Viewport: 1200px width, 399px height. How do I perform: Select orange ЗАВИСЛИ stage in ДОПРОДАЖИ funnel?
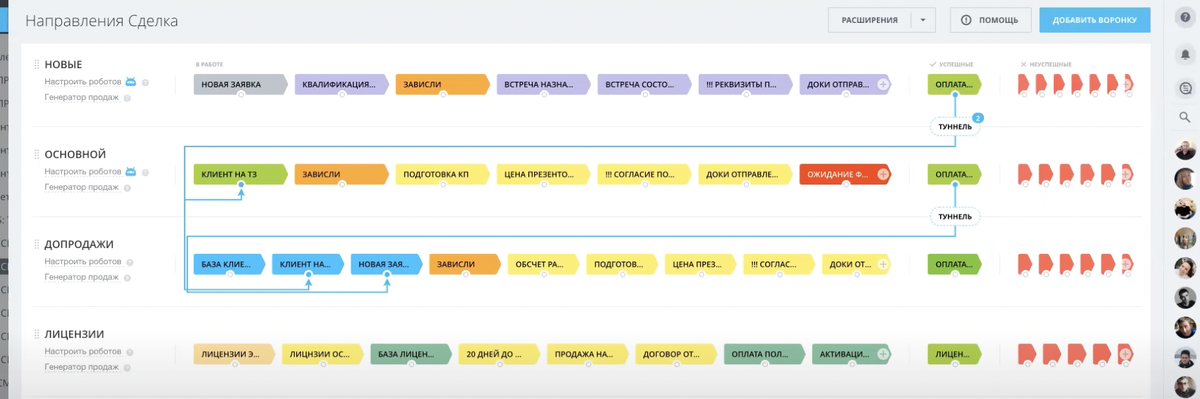[466, 264]
